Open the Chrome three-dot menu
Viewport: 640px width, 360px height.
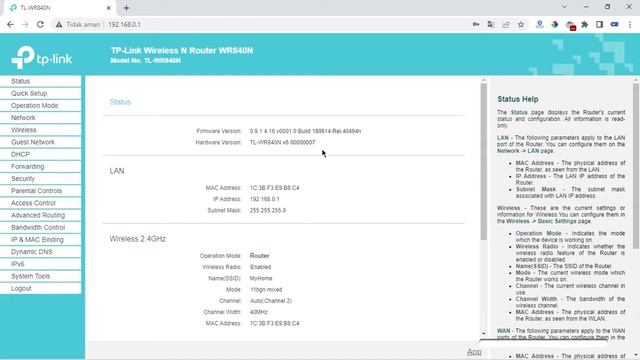point(630,24)
